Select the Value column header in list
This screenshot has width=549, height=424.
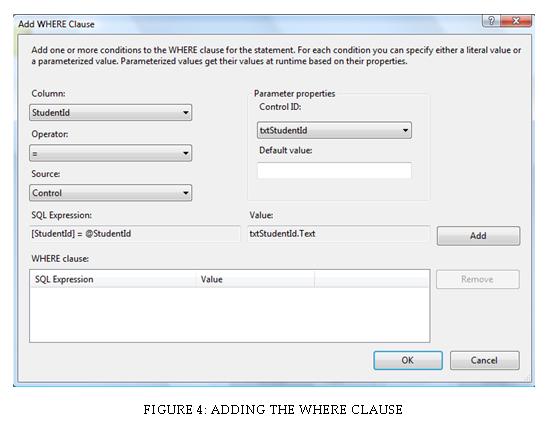point(255,279)
